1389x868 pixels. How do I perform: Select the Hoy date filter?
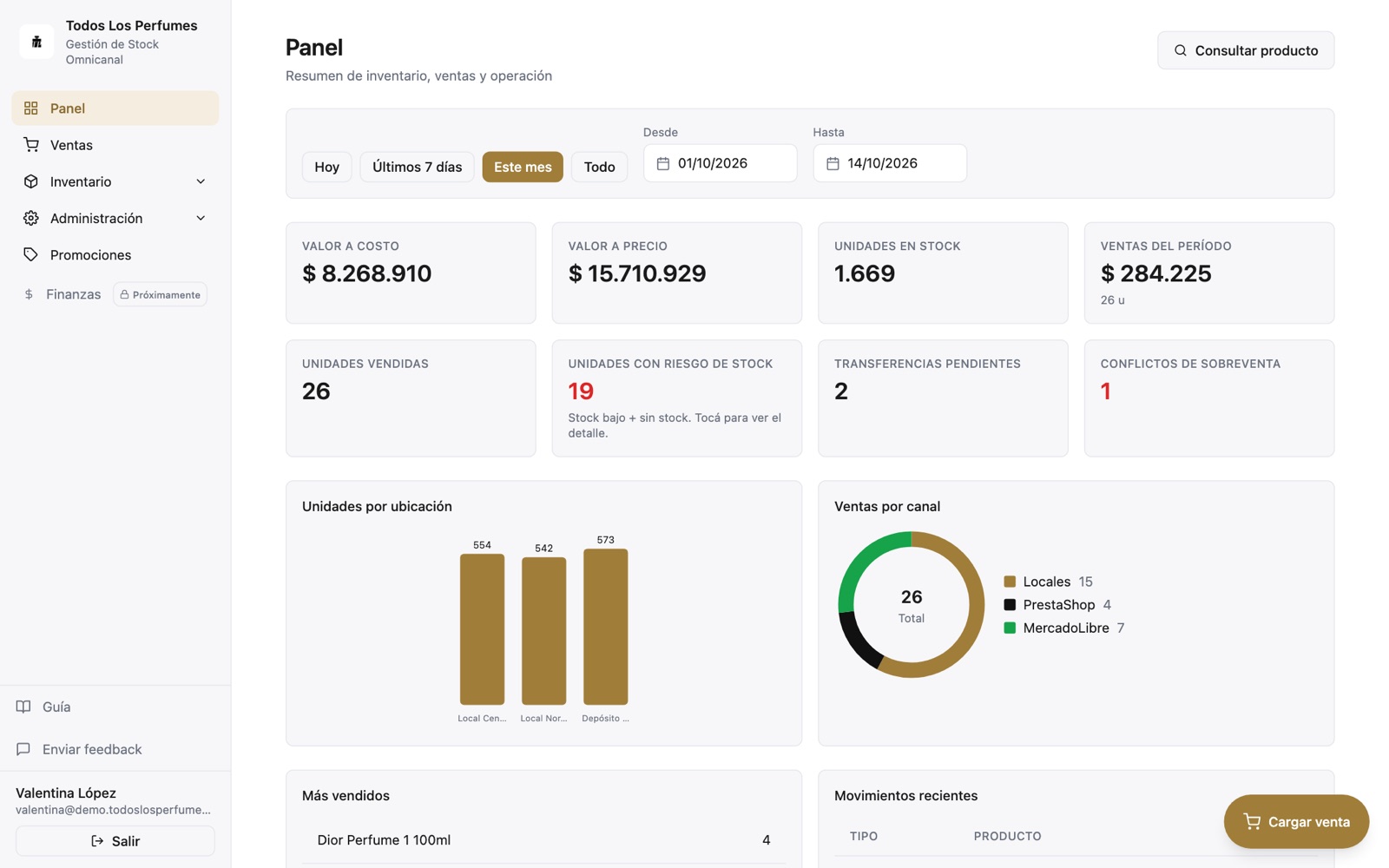(327, 167)
